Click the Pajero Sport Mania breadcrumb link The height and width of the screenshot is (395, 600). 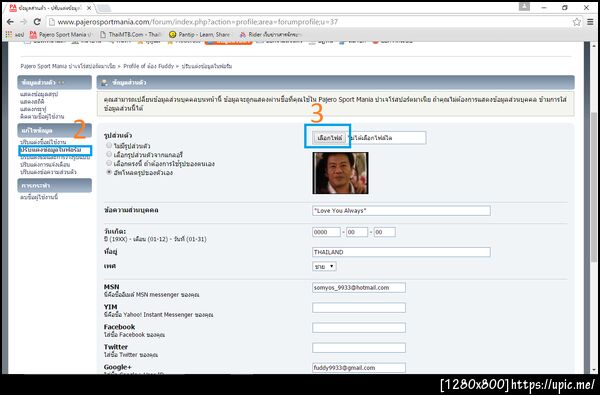(68, 66)
